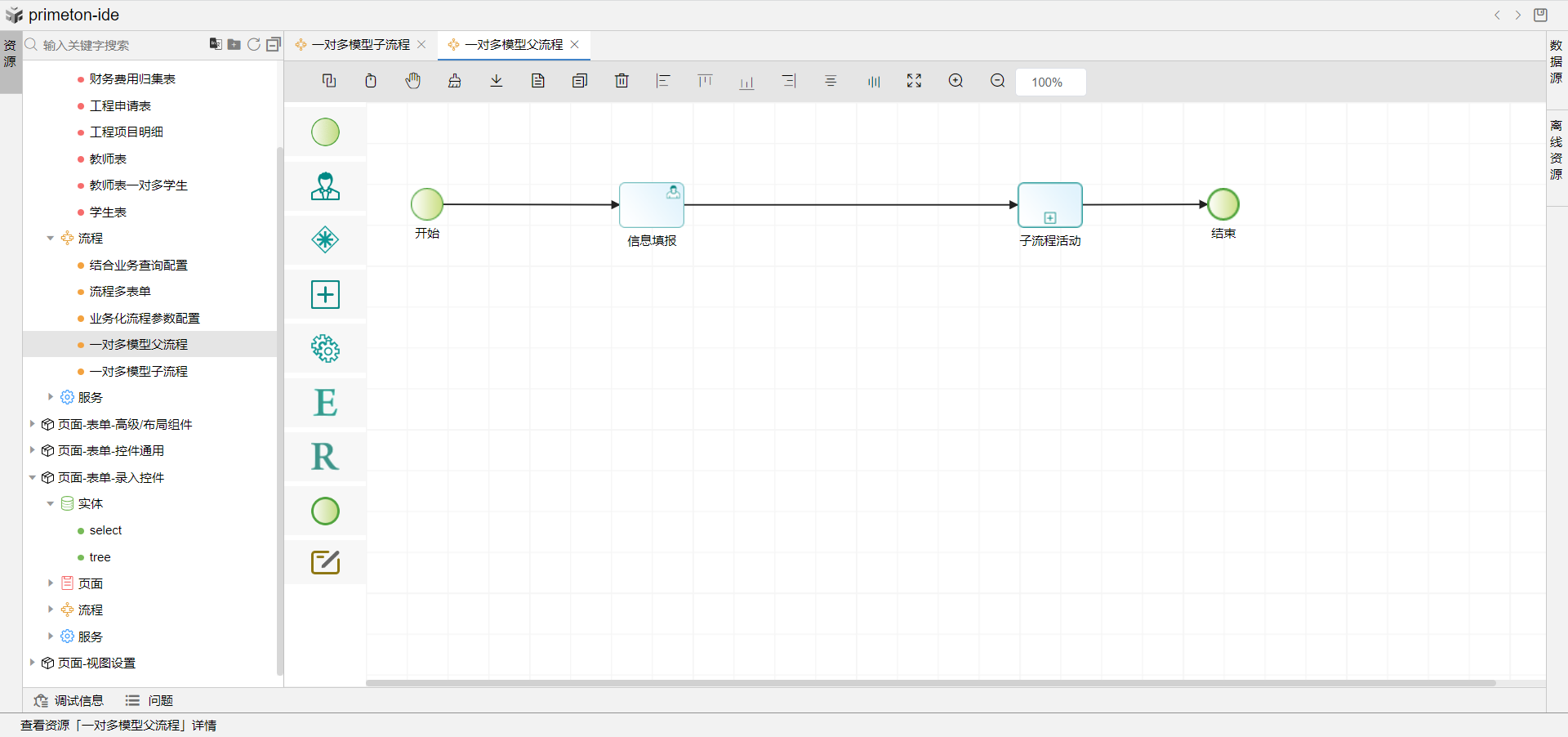Click the refresh icon in resource panel
This screenshot has height=737, width=1568.
[x=254, y=45]
